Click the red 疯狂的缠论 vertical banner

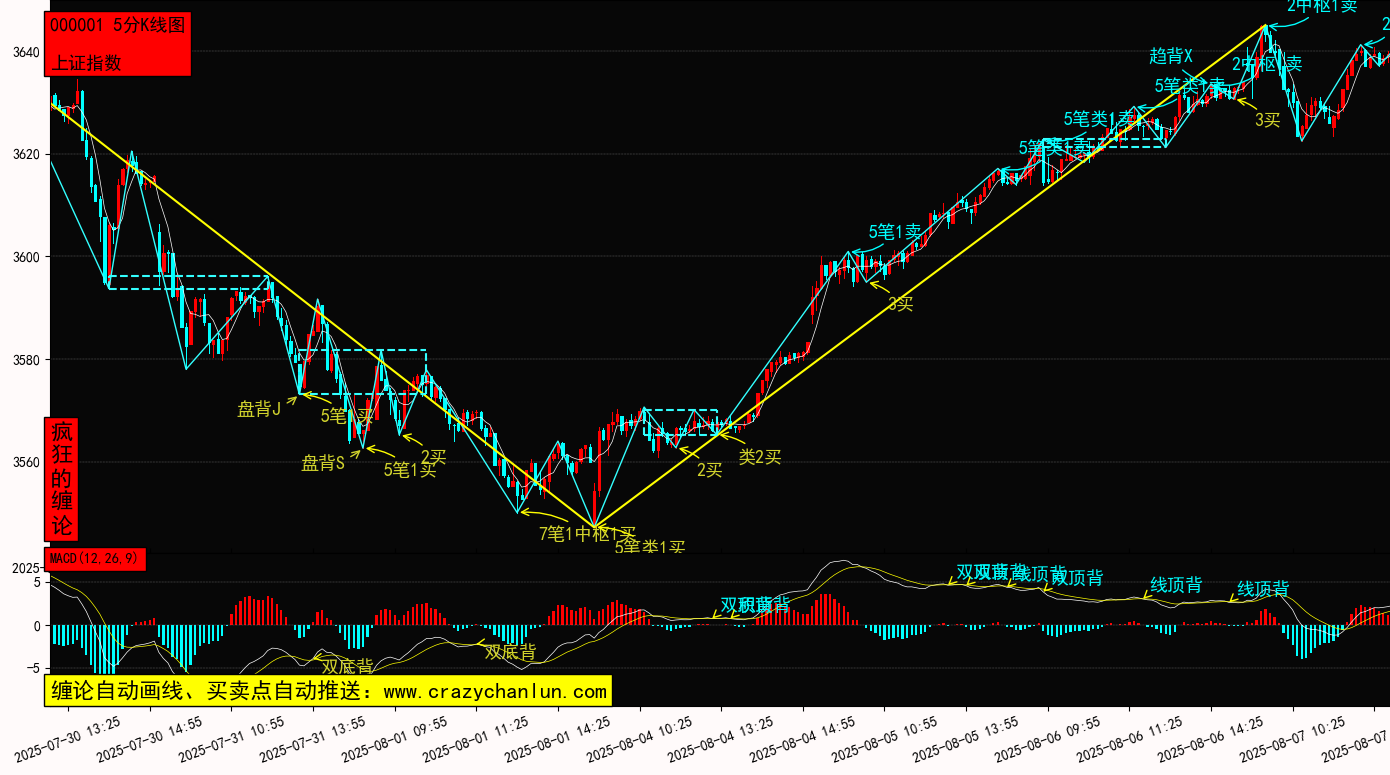(x=62, y=479)
